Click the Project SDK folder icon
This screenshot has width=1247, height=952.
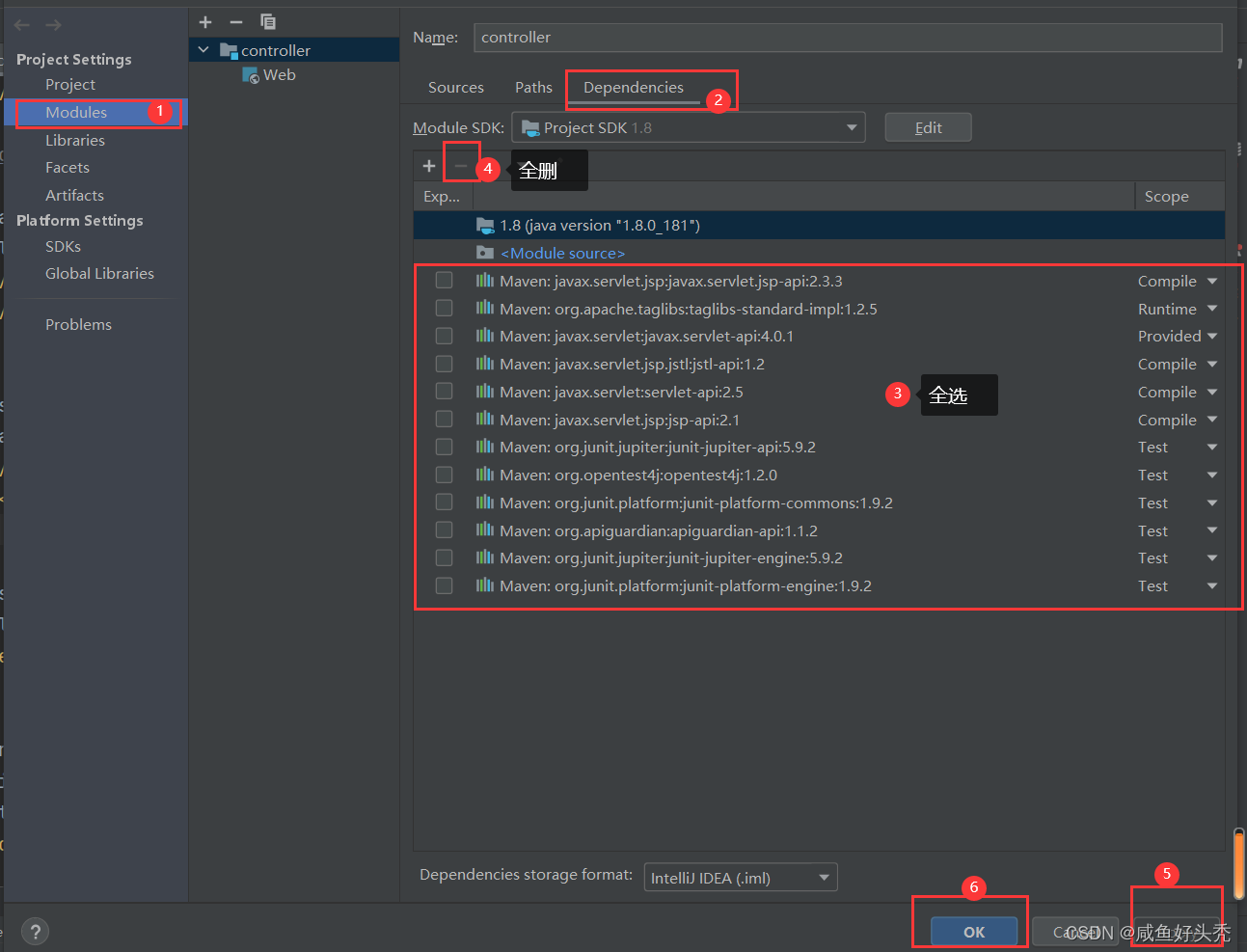pyautogui.click(x=531, y=126)
